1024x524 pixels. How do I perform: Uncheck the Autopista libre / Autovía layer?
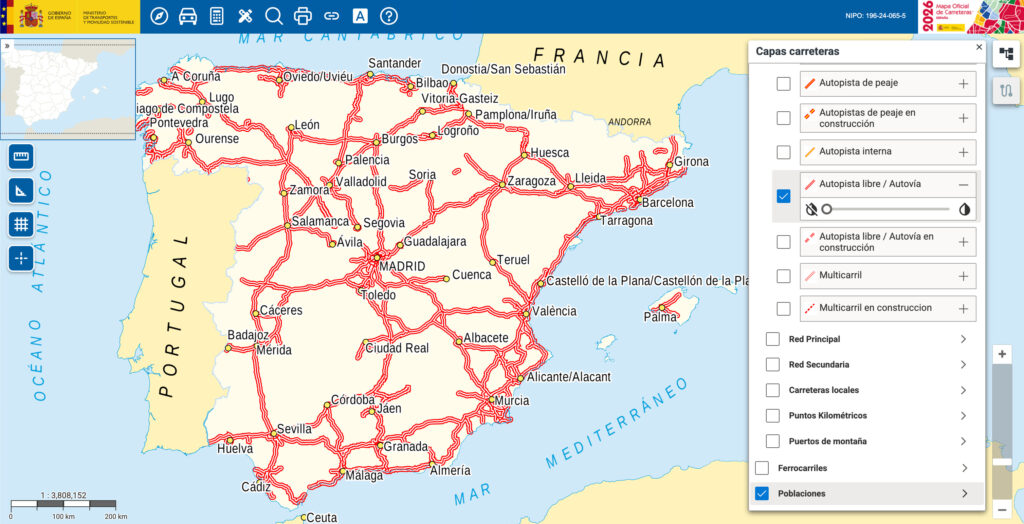[x=784, y=196]
